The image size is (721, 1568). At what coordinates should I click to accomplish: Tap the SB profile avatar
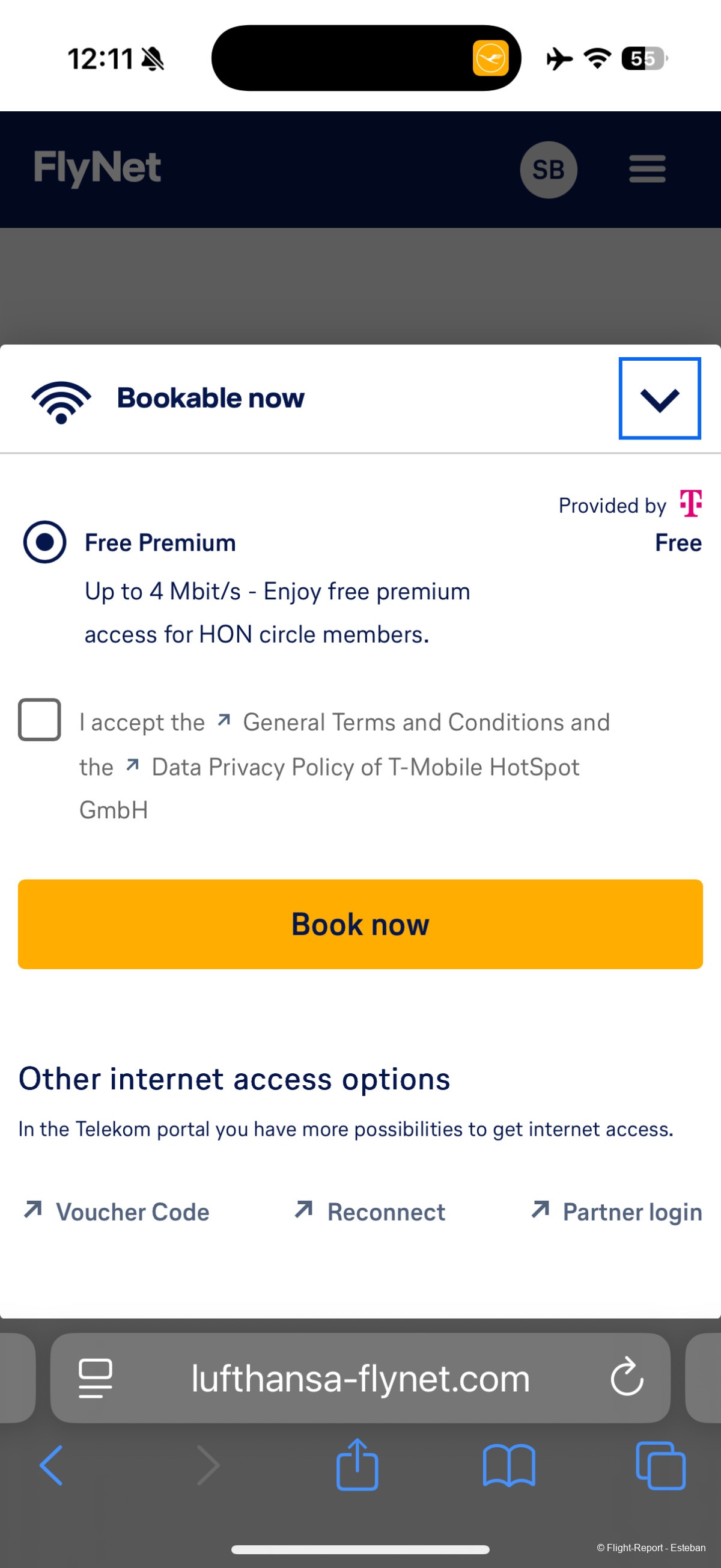point(548,170)
